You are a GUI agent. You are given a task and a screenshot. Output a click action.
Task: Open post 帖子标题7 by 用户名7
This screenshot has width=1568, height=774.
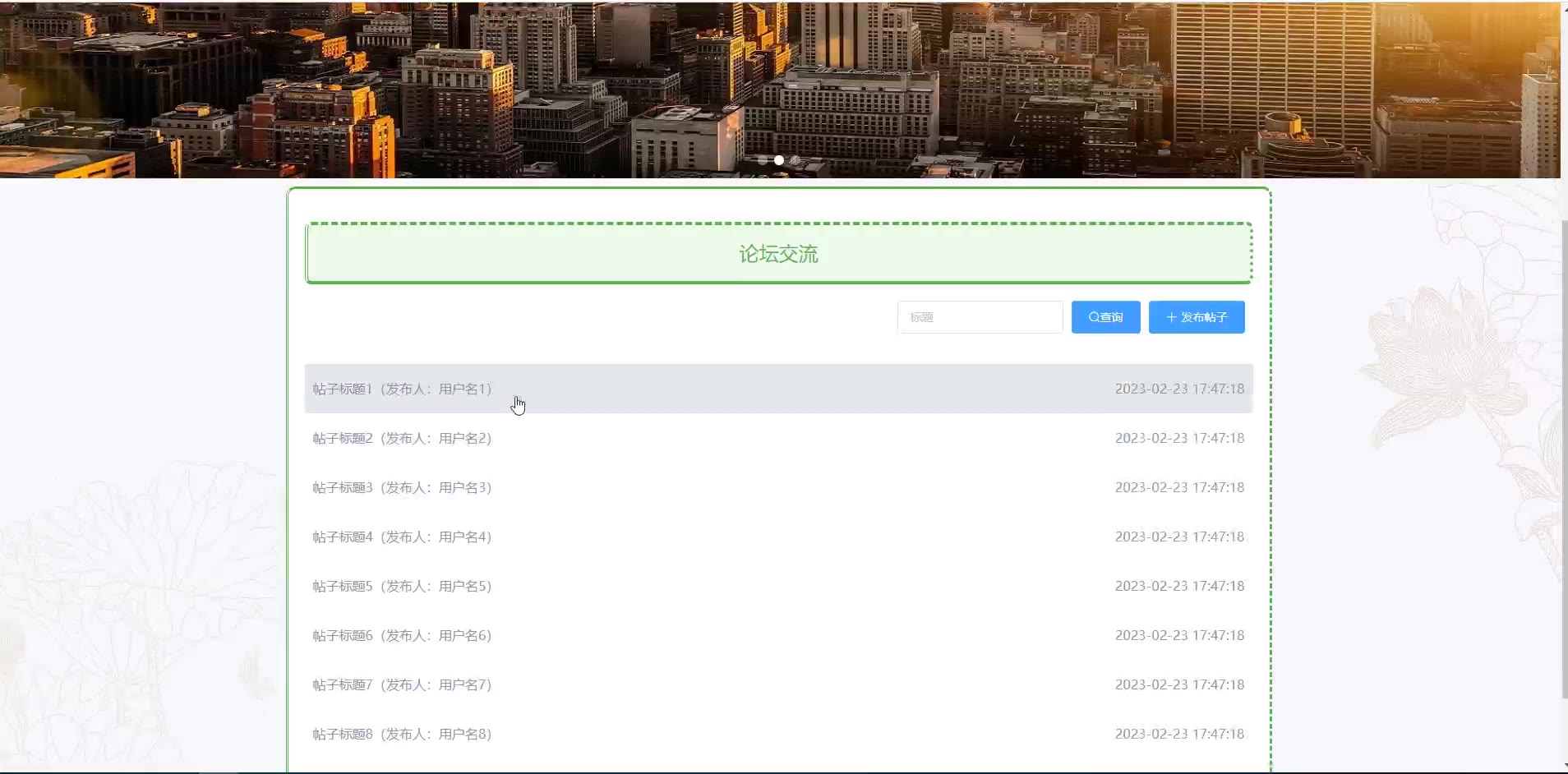(778, 684)
